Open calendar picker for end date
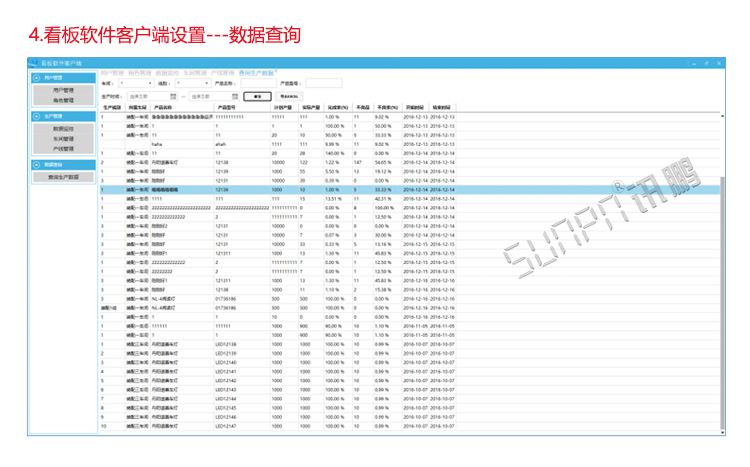This screenshot has height=467, width=750. pos(233,96)
